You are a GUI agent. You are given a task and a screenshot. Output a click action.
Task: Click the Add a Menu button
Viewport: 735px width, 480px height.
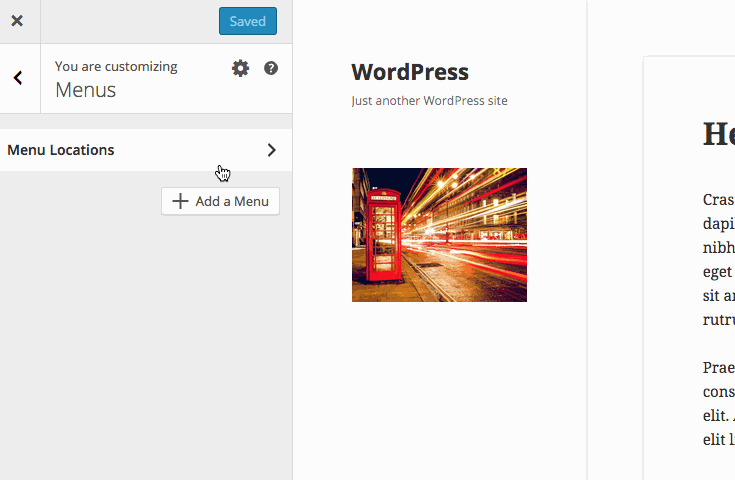click(220, 202)
